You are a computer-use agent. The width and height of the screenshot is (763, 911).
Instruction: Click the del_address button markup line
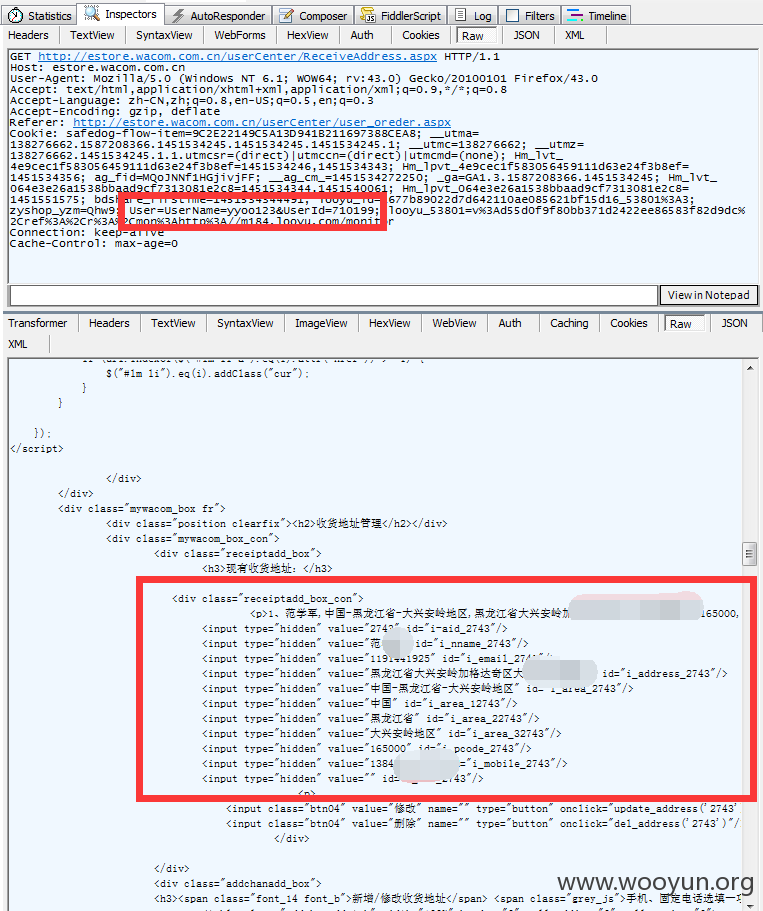click(x=482, y=824)
